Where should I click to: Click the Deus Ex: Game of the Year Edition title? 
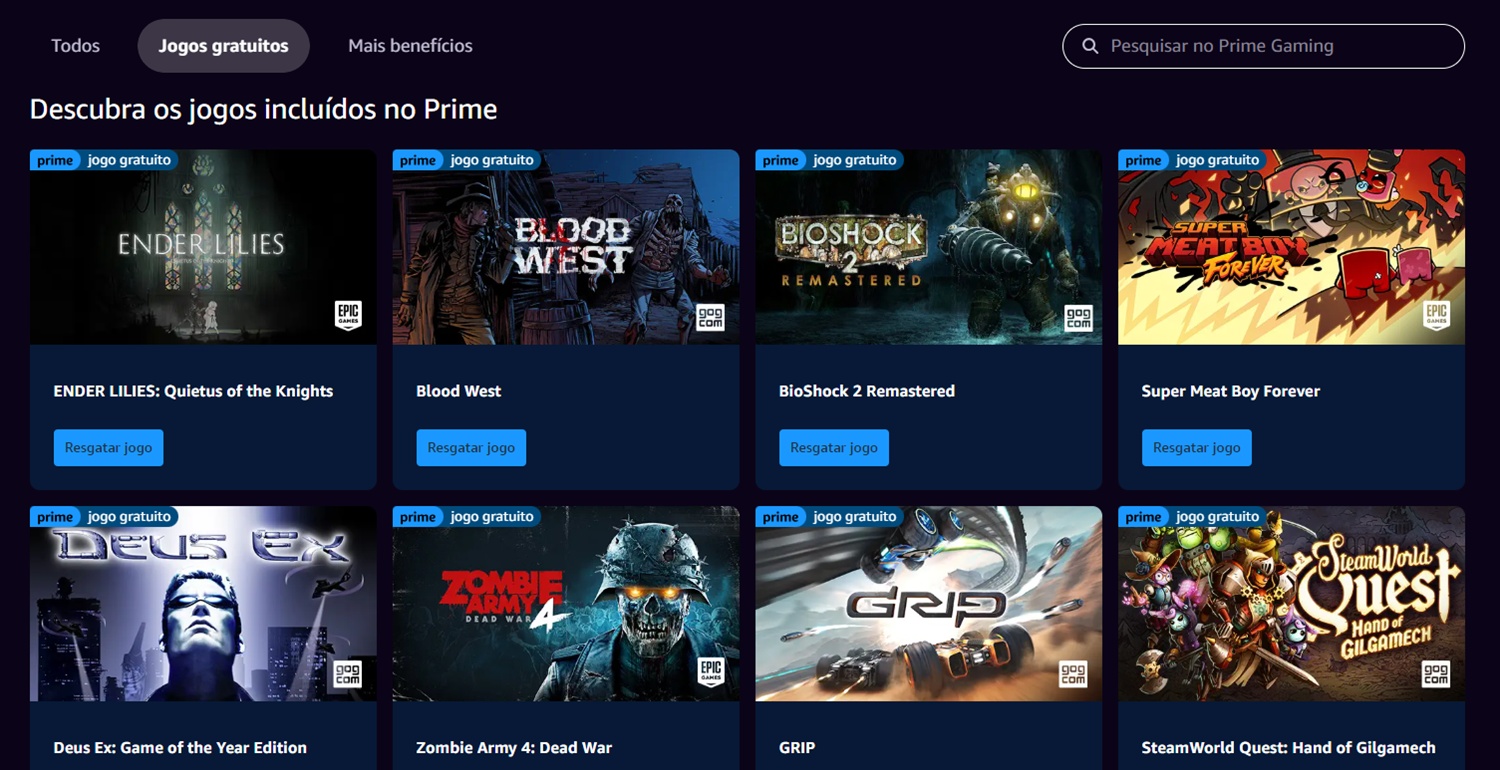[x=180, y=748]
